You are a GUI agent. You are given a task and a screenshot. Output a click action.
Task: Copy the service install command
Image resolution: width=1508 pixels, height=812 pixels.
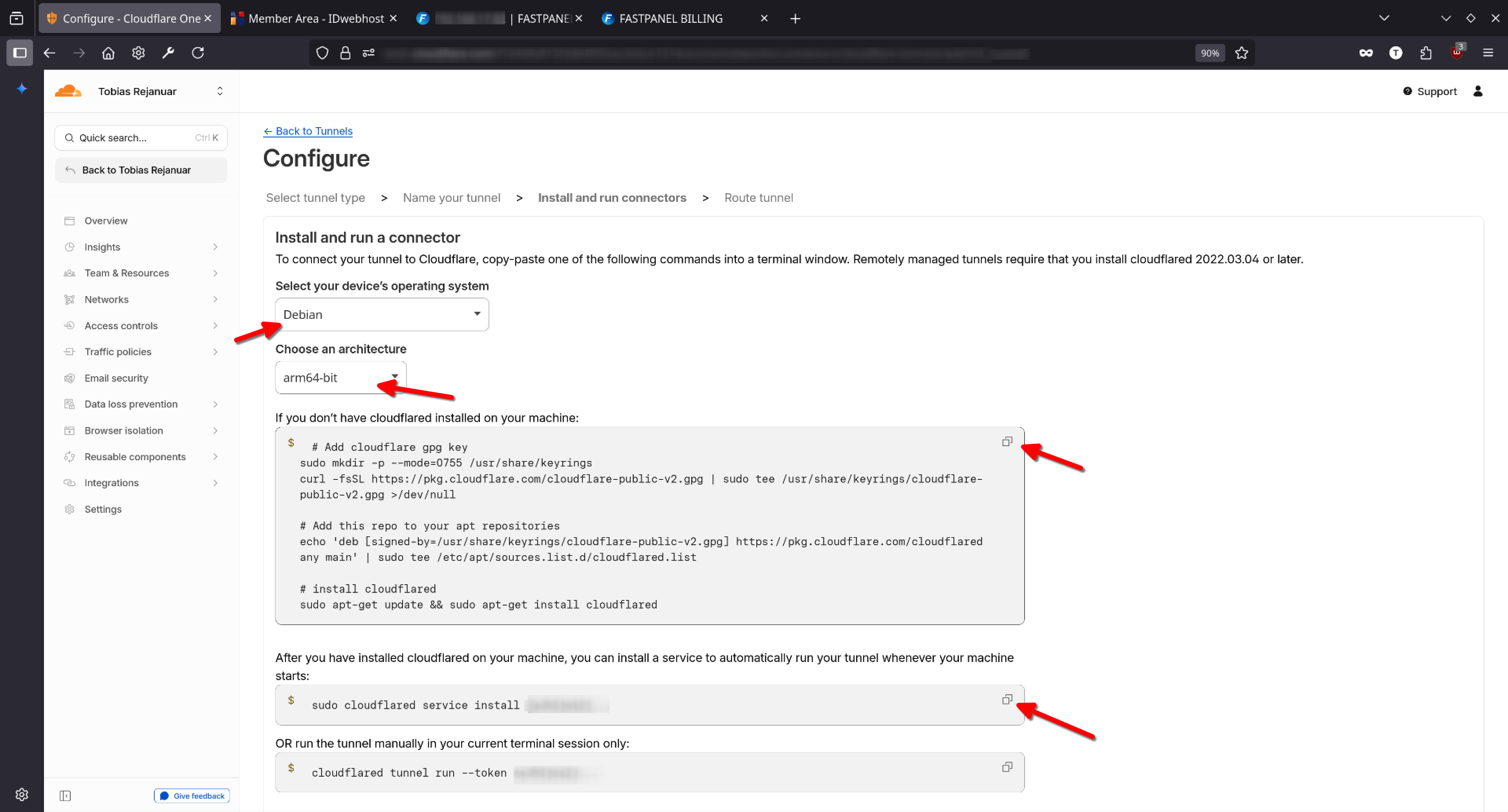coord(1007,700)
